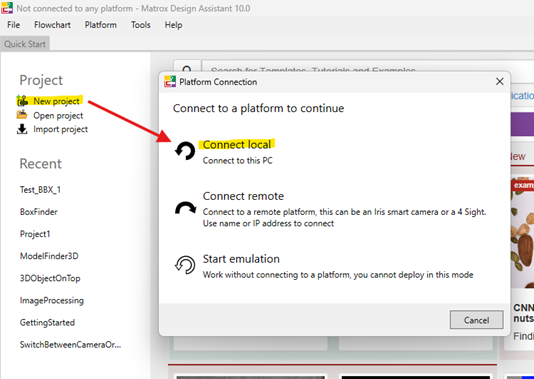Viewport: 534px width, 379px height.
Task: Click the Open project folder icon
Action: 22,115
